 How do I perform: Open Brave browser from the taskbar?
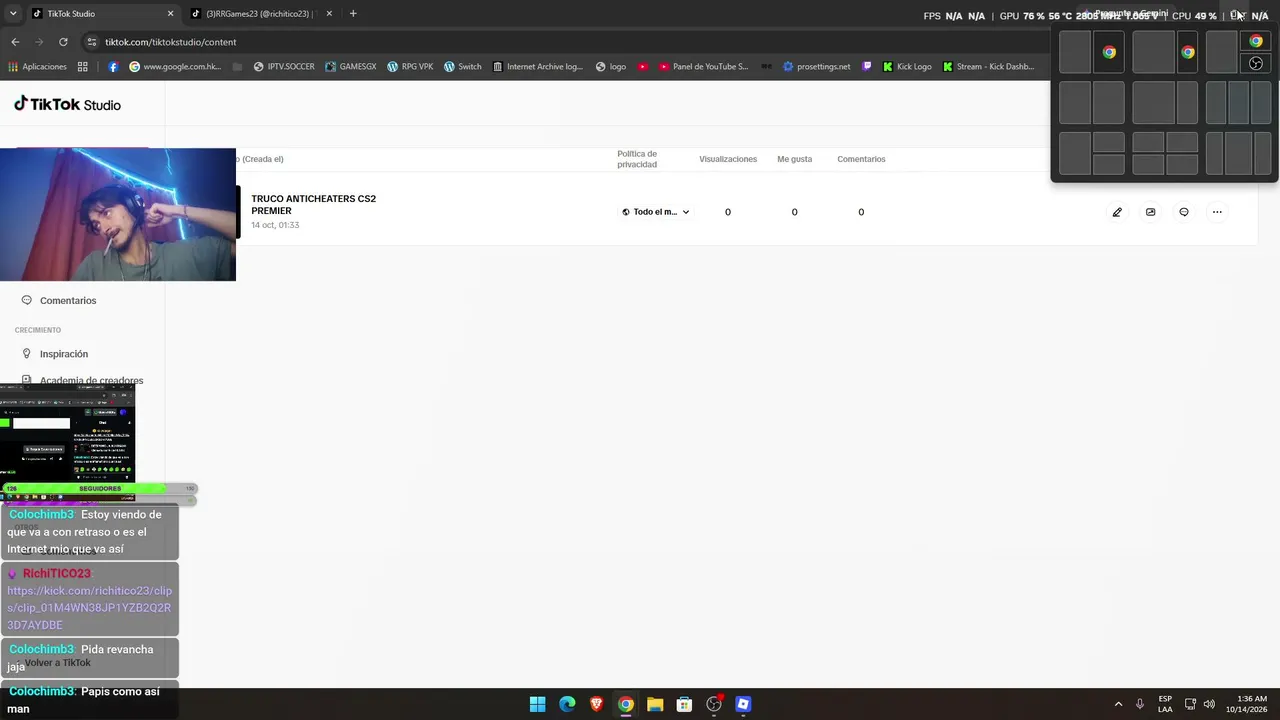596,704
